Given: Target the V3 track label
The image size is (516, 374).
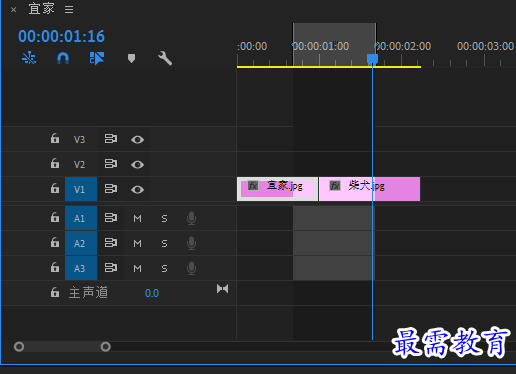Looking at the screenshot, I should pos(79,139).
